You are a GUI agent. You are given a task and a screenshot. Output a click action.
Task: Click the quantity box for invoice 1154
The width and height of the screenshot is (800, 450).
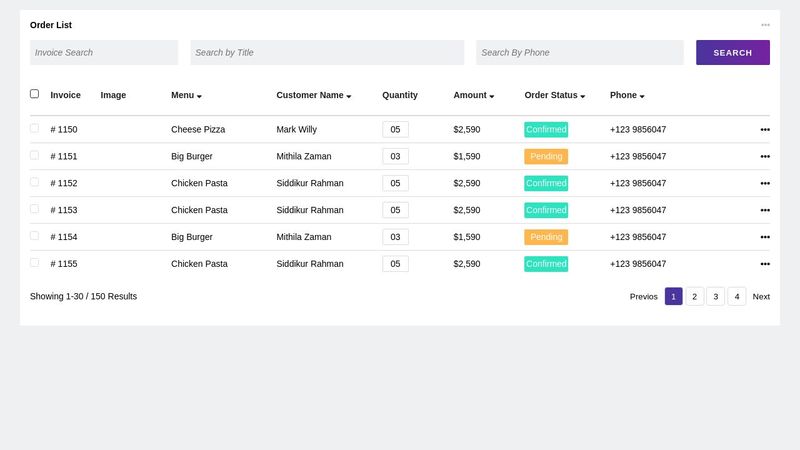(x=395, y=237)
